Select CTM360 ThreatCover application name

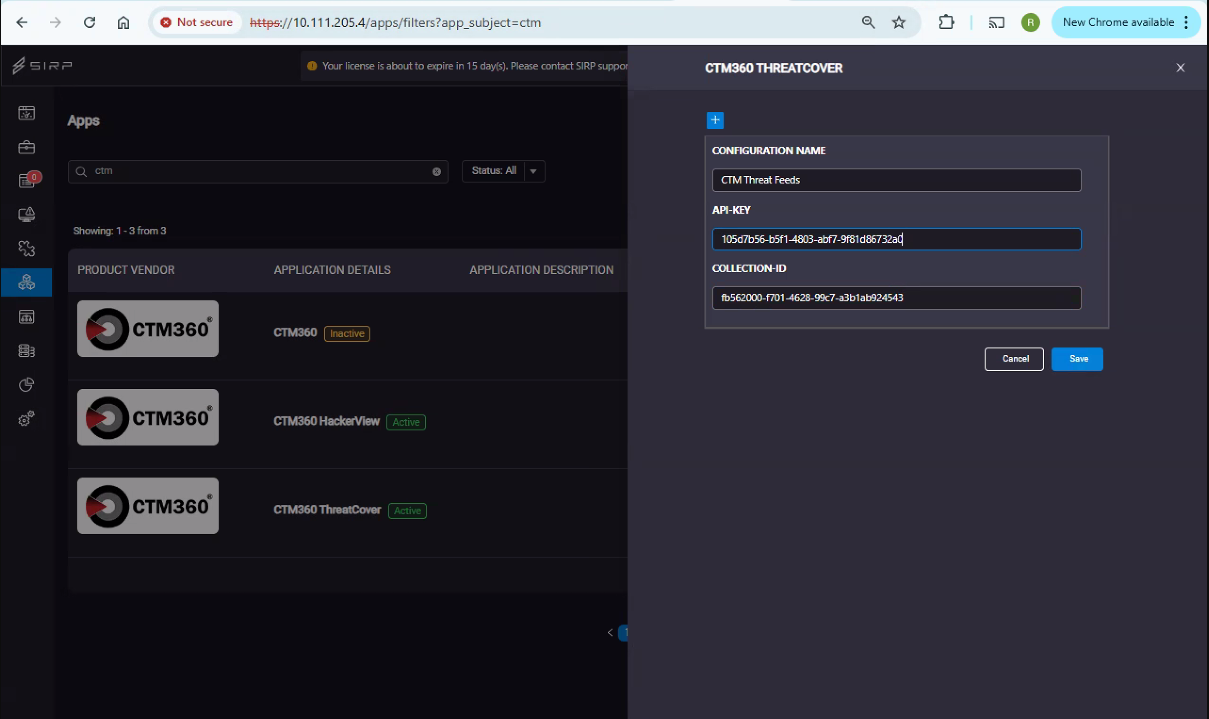[327, 510]
